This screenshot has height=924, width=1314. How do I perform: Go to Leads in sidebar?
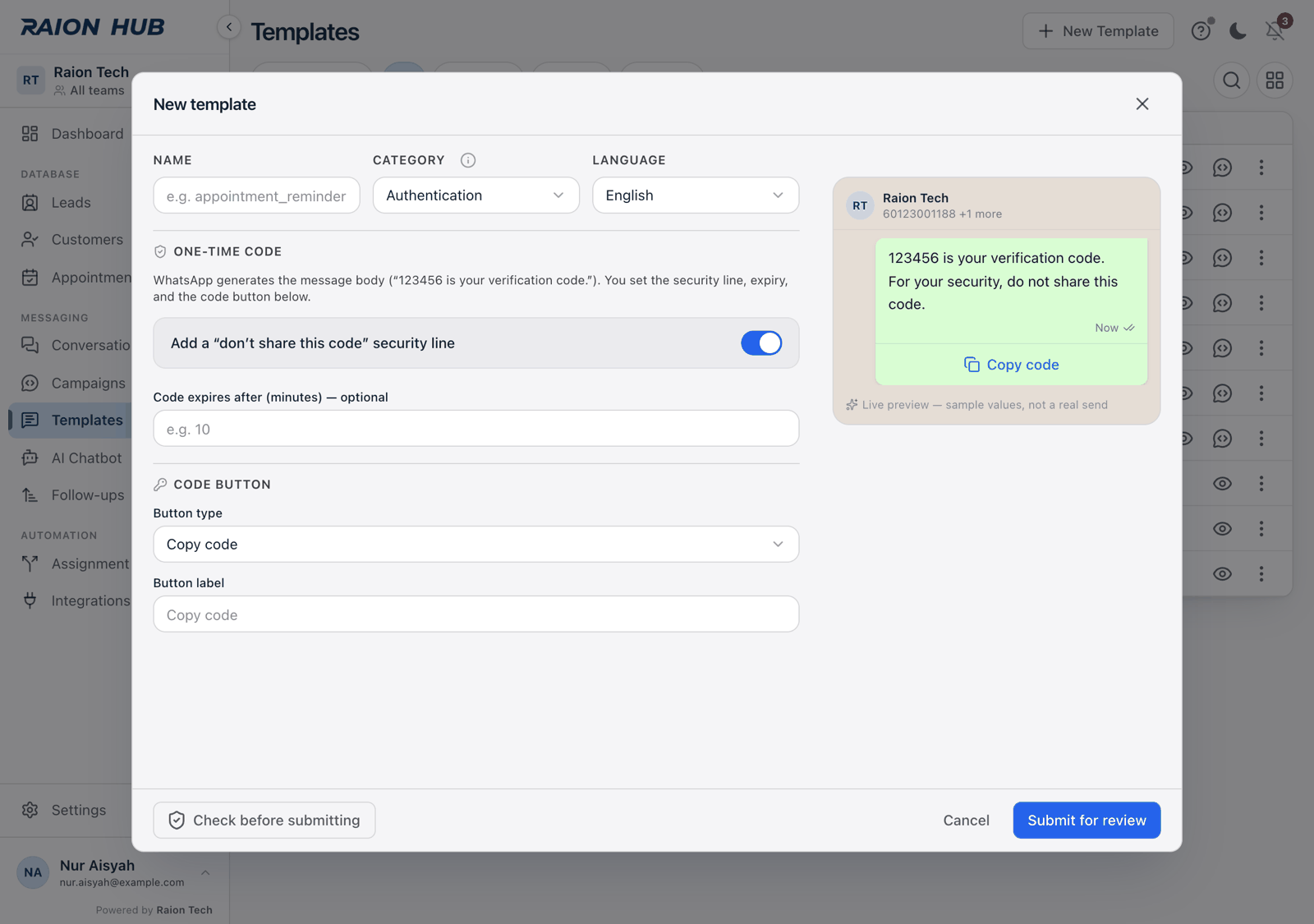[57, 203]
